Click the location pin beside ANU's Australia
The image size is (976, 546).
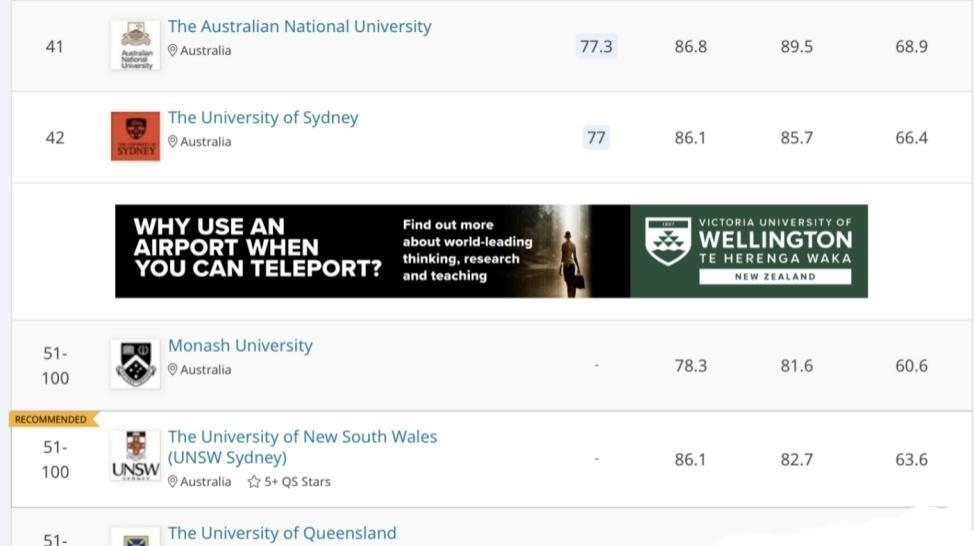pyautogui.click(x=172, y=50)
